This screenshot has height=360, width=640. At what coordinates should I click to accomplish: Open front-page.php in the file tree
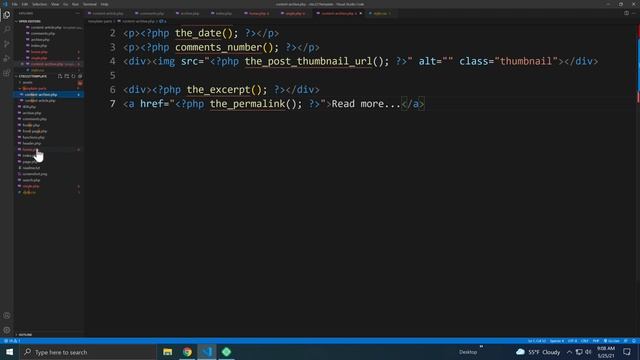click(x=35, y=131)
